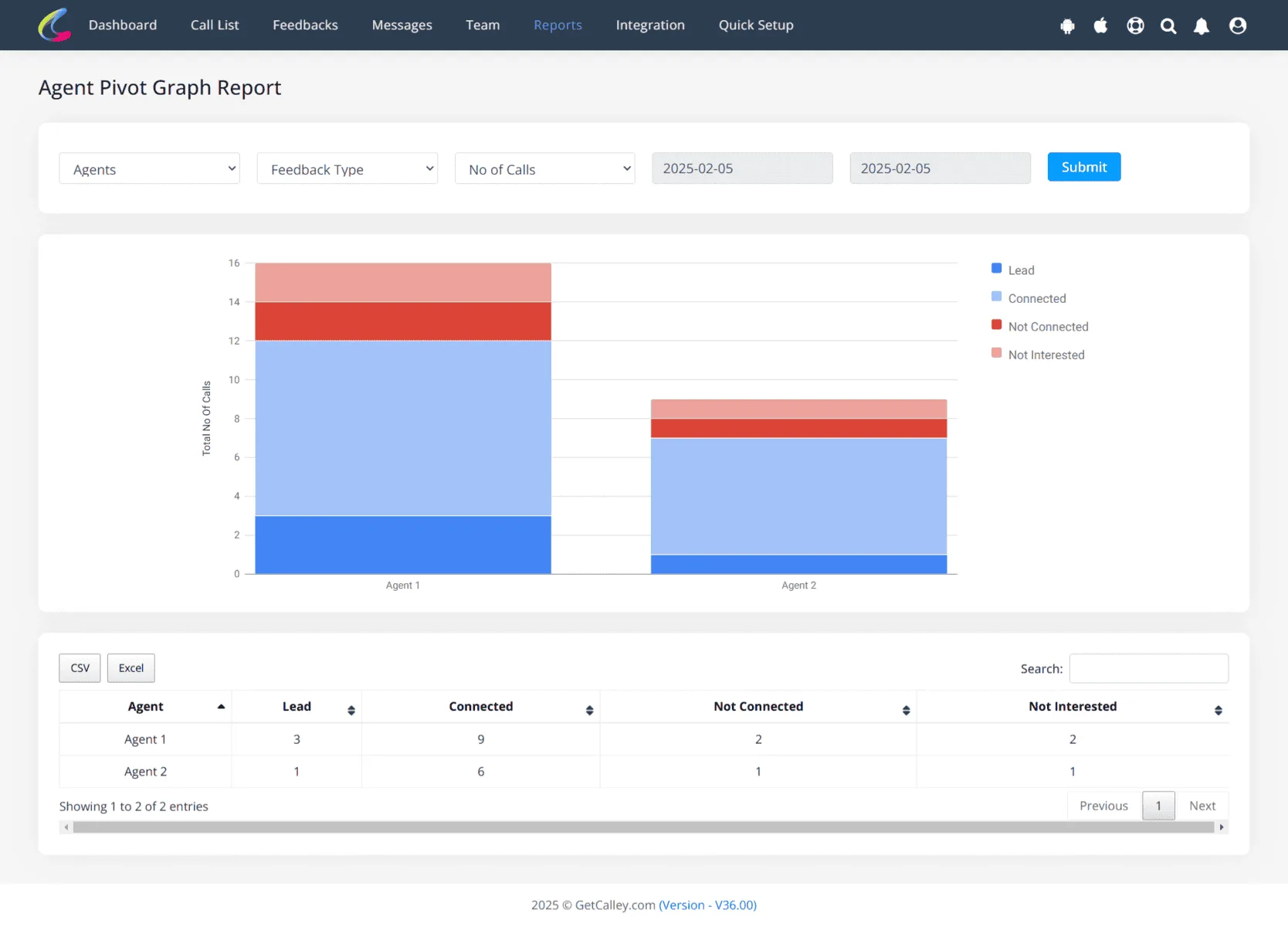The width and height of the screenshot is (1288, 927).
Task: Toggle Not Interested legend entry
Action: 1038,355
